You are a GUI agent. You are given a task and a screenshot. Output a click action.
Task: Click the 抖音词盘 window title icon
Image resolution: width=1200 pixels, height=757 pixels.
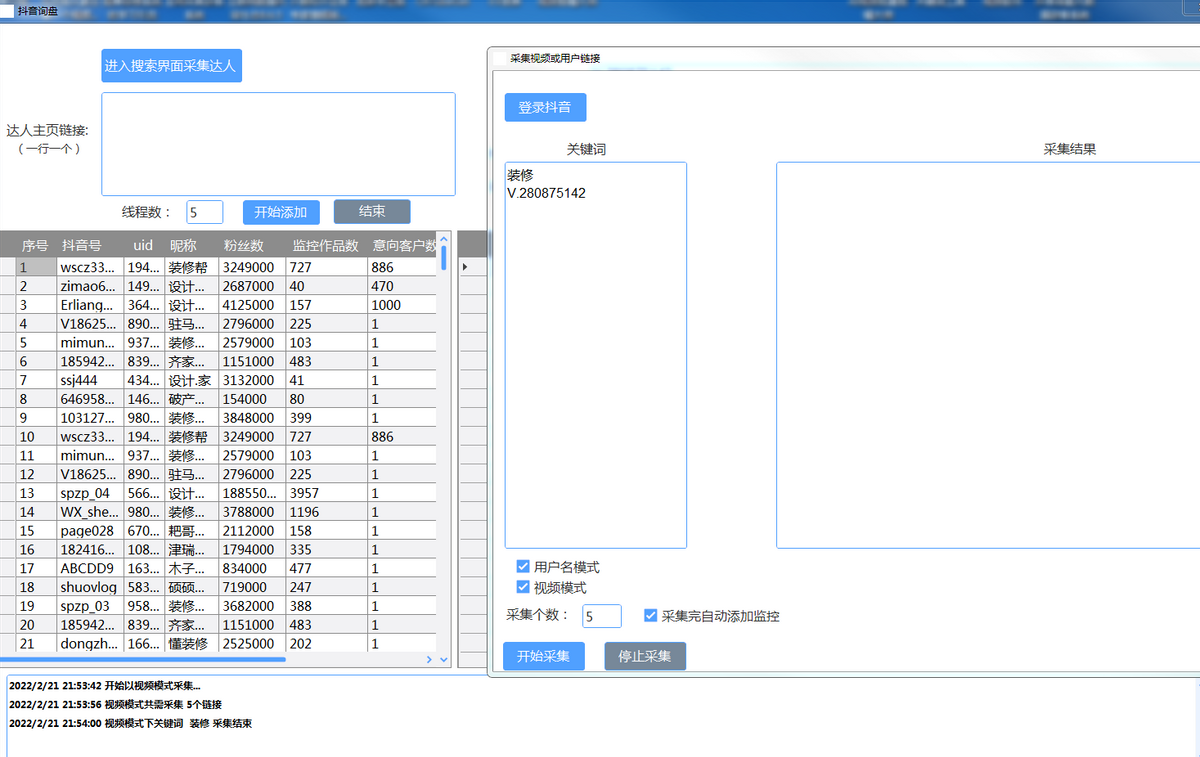(8, 10)
